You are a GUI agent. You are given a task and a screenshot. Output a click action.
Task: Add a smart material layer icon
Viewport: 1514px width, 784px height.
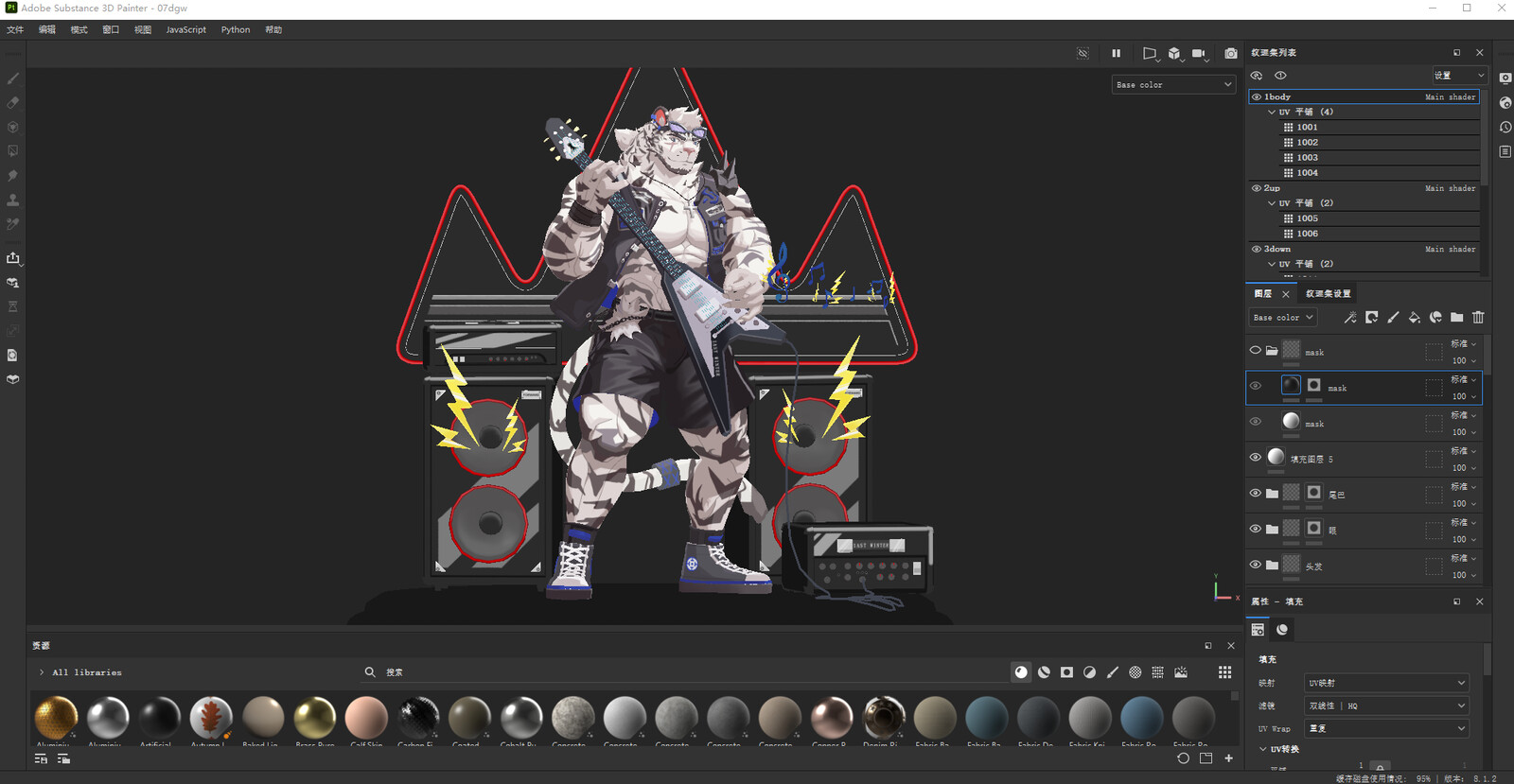coord(1435,318)
